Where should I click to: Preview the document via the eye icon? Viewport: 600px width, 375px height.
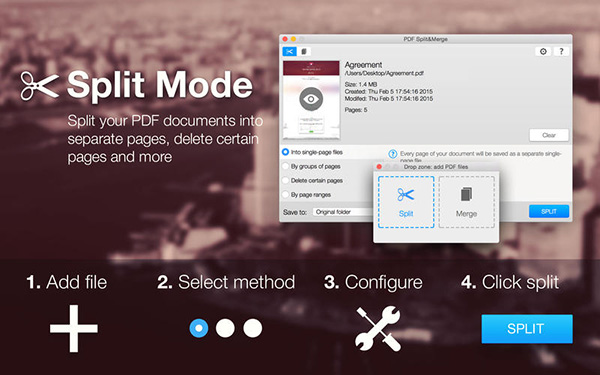click(311, 99)
